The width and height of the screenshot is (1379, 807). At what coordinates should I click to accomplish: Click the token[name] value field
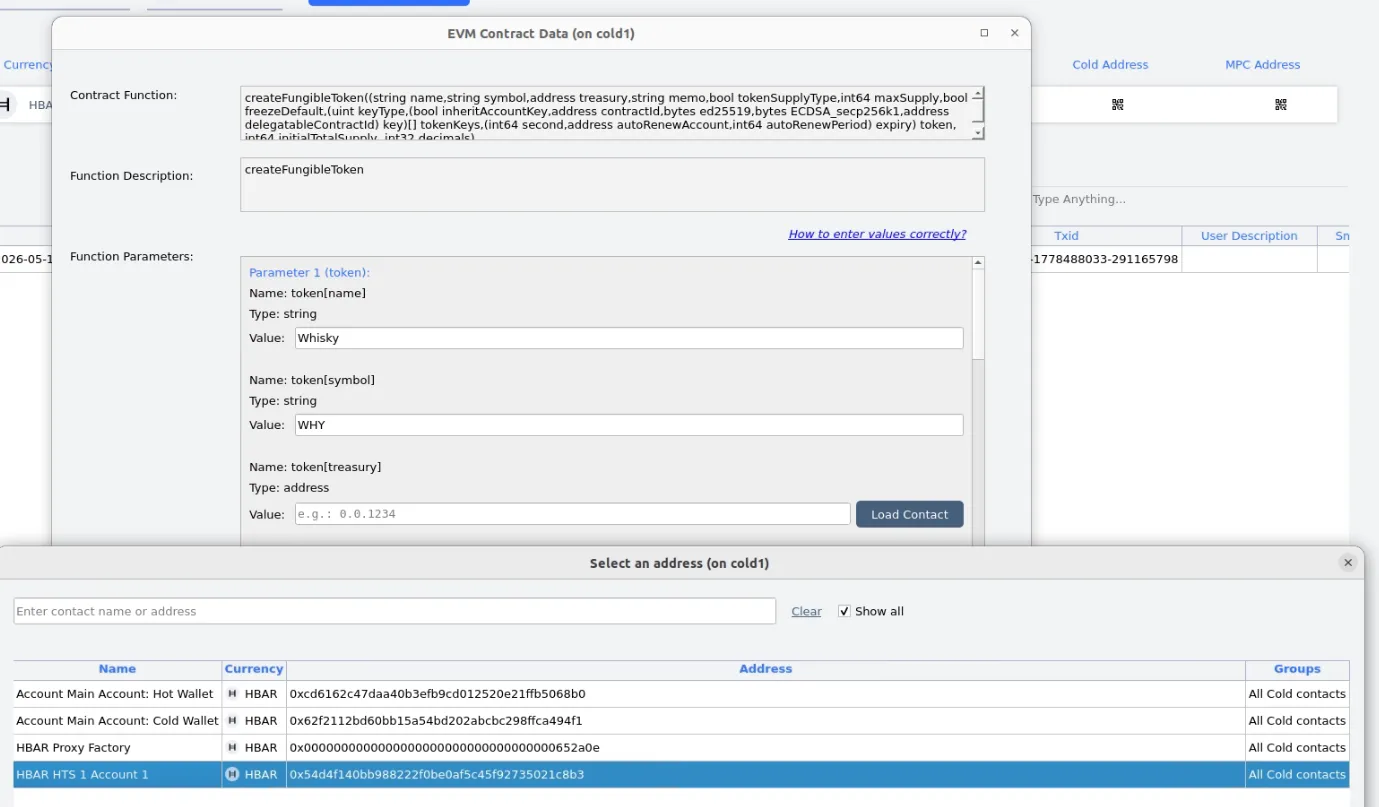point(629,338)
